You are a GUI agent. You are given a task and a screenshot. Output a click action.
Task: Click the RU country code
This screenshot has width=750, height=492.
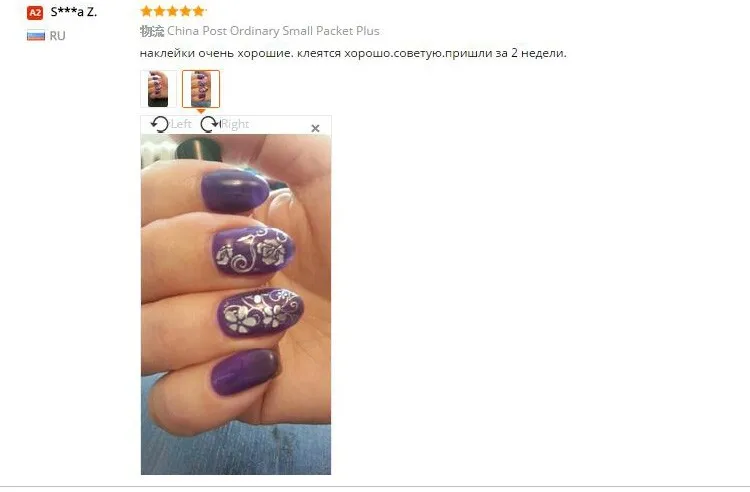click(x=57, y=36)
